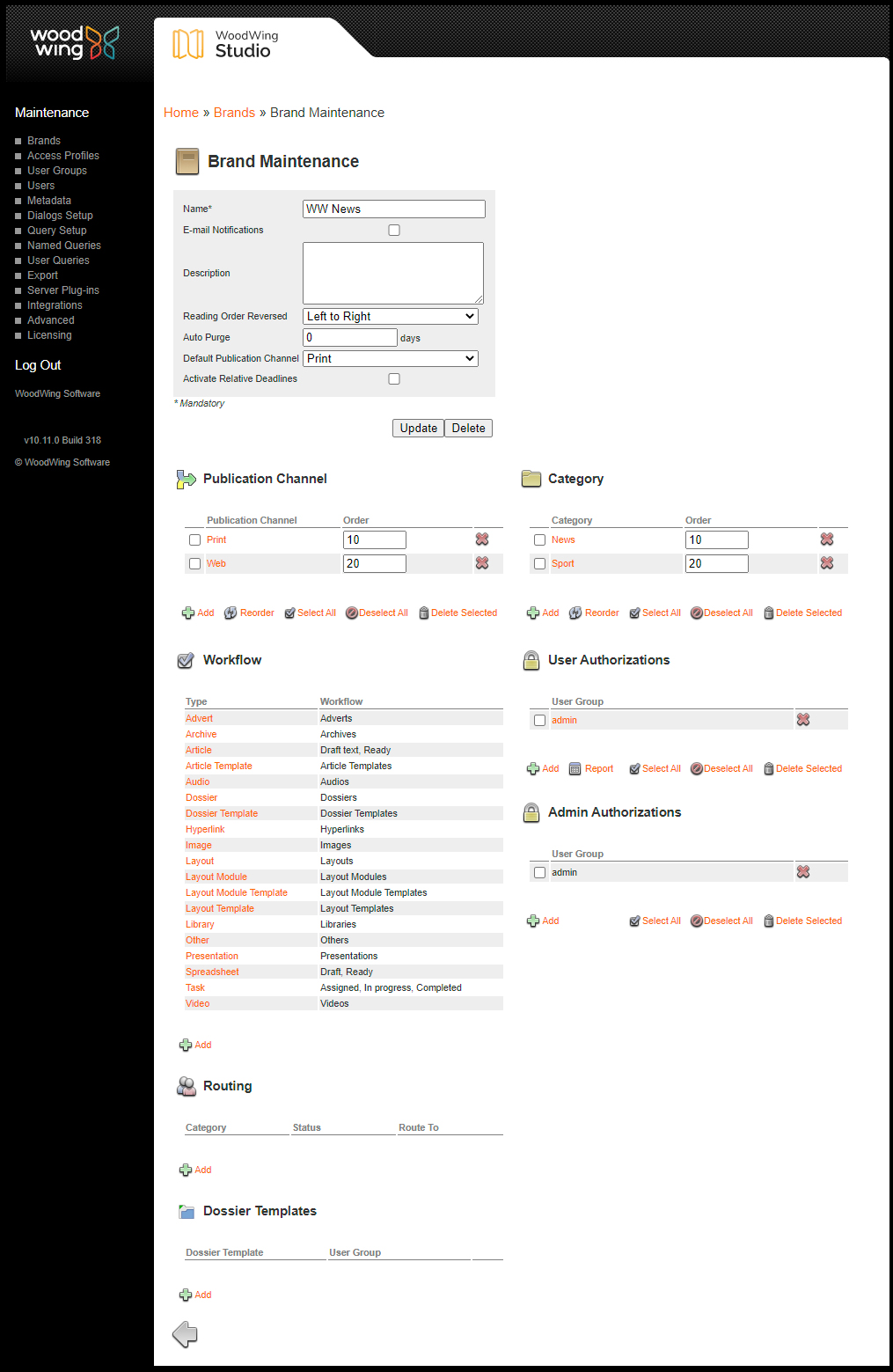This screenshot has height=1372, width=893.
Task: Click the Delete button below the brand form
Action: coord(468,428)
